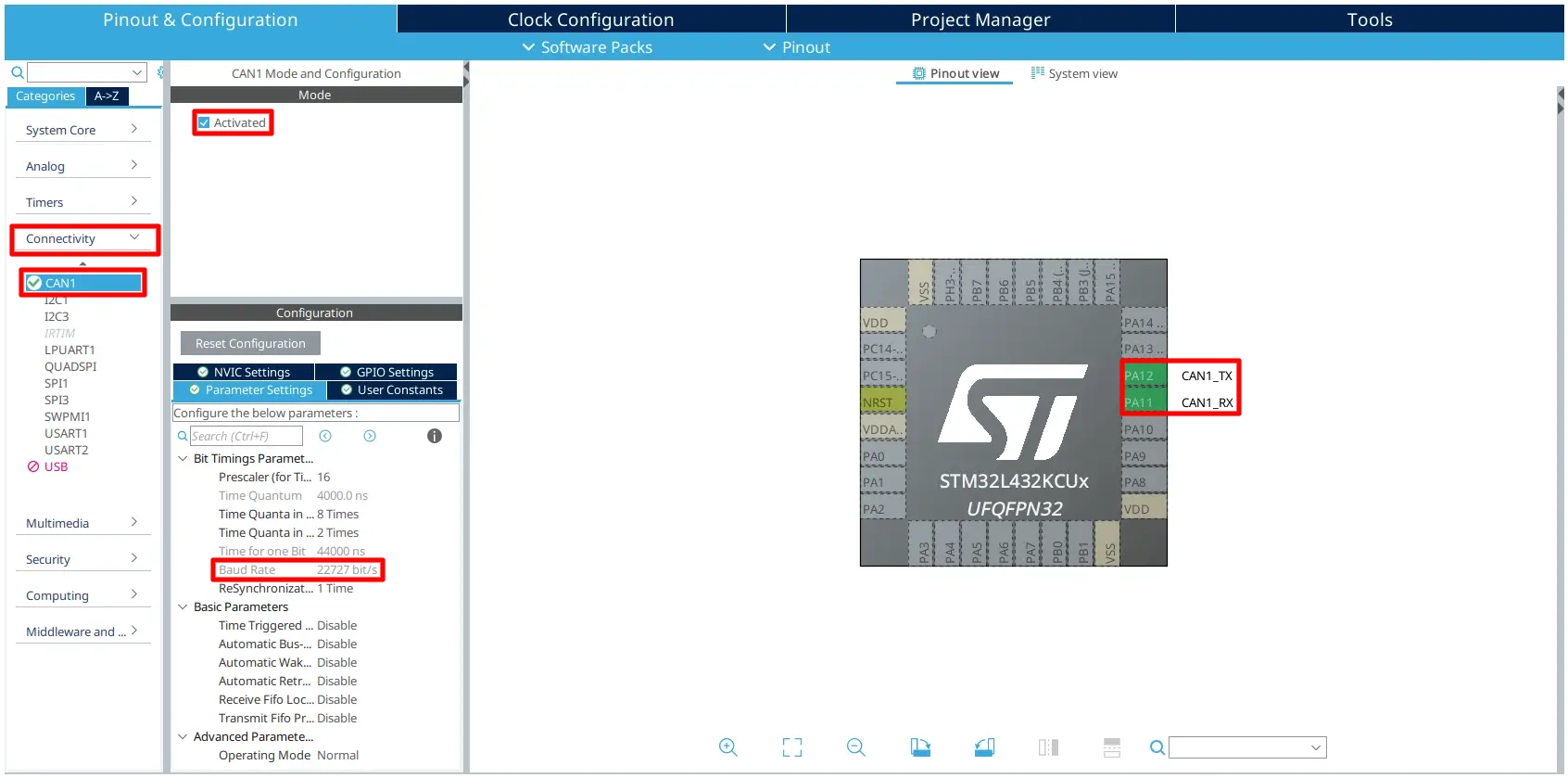Click the pin search magnifier icon
Screen dimensions: 1568x778
pos(1157,747)
